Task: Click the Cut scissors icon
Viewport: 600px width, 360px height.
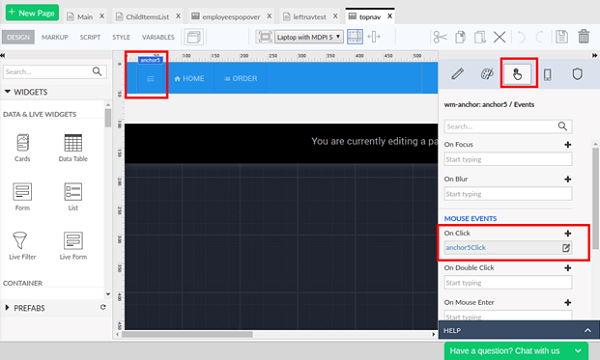Action: pyautogui.click(x=440, y=37)
